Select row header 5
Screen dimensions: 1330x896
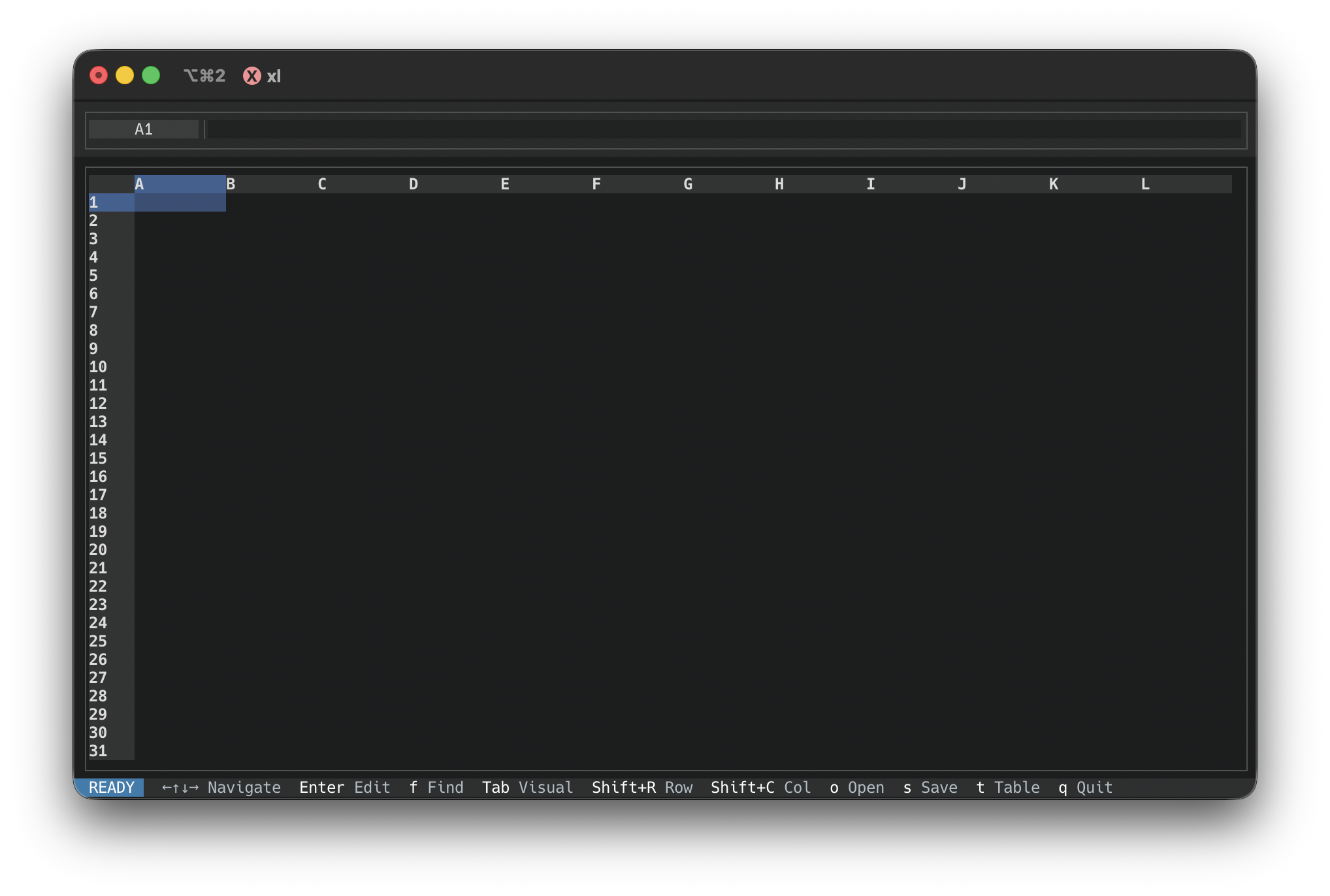(112, 276)
